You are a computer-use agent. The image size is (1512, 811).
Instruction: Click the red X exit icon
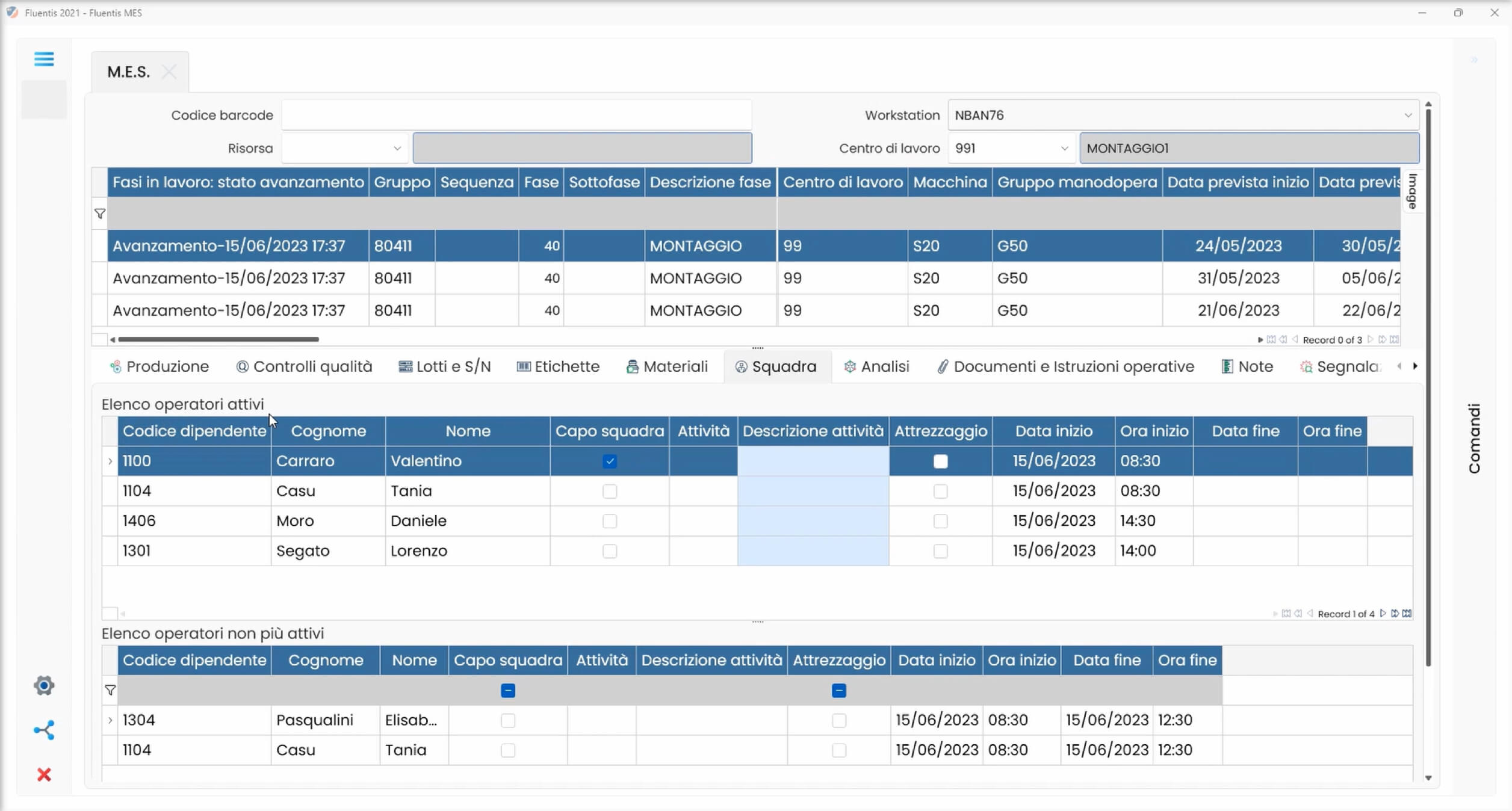(44, 774)
